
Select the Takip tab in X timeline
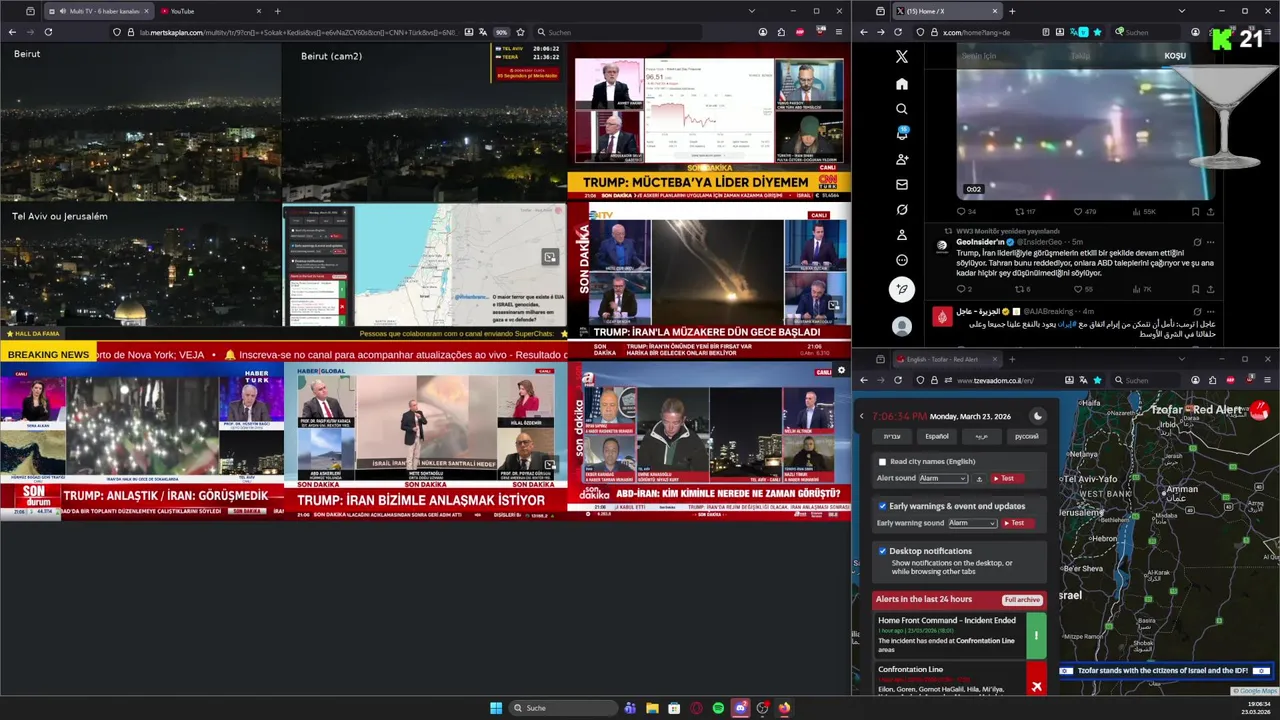coord(1080,56)
